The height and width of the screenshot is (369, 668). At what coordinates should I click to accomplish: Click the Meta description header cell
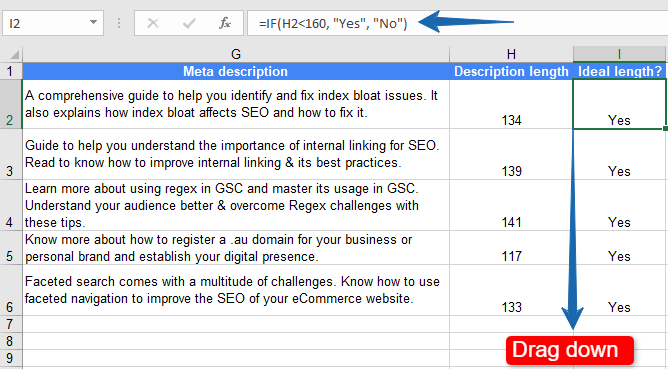click(236, 71)
